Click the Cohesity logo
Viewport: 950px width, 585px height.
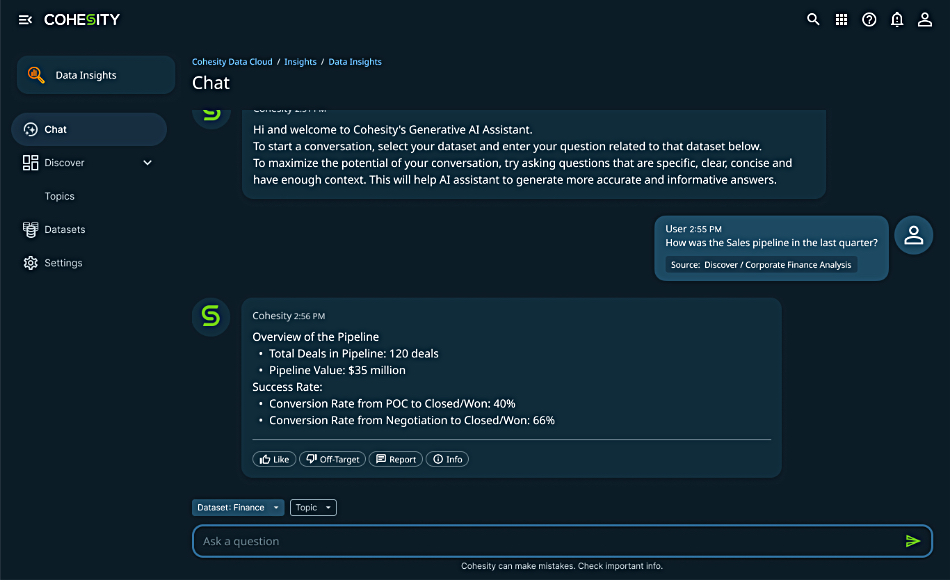click(x=82, y=20)
